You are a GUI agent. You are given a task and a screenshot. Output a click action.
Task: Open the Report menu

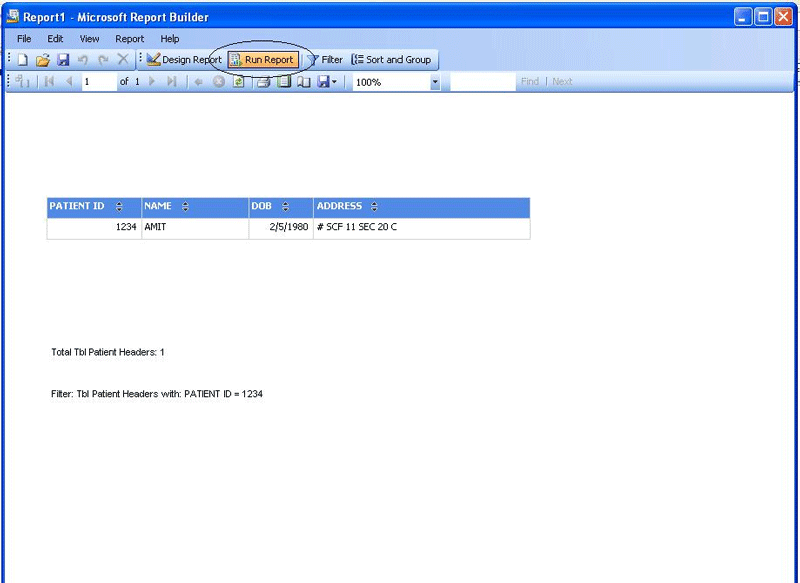(130, 39)
